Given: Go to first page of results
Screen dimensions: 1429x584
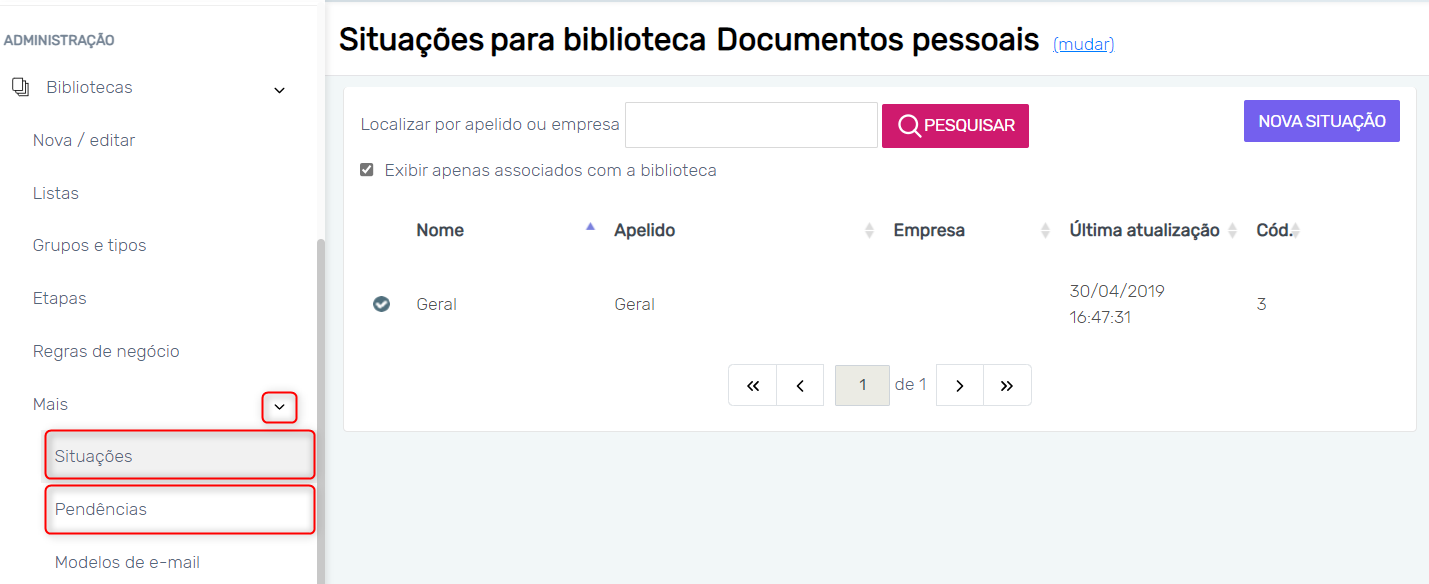Looking at the screenshot, I should (754, 385).
